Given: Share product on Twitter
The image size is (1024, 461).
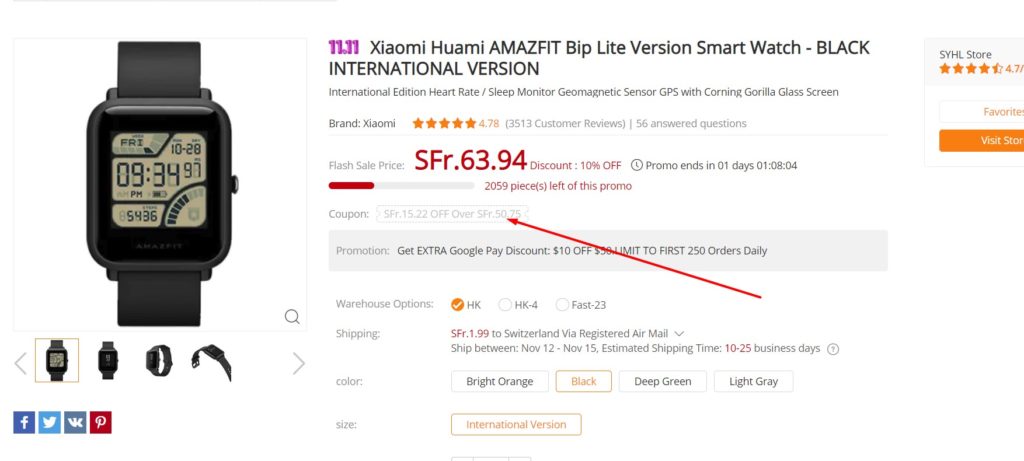Looking at the screenshot, I should (49, 422).
